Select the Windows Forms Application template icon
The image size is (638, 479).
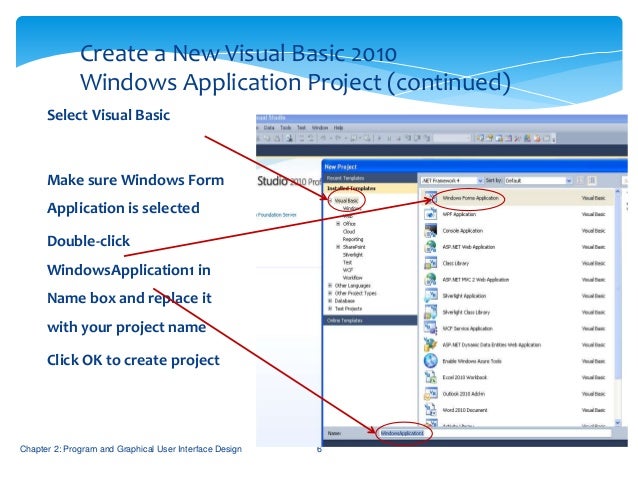(x=430, y=198)
